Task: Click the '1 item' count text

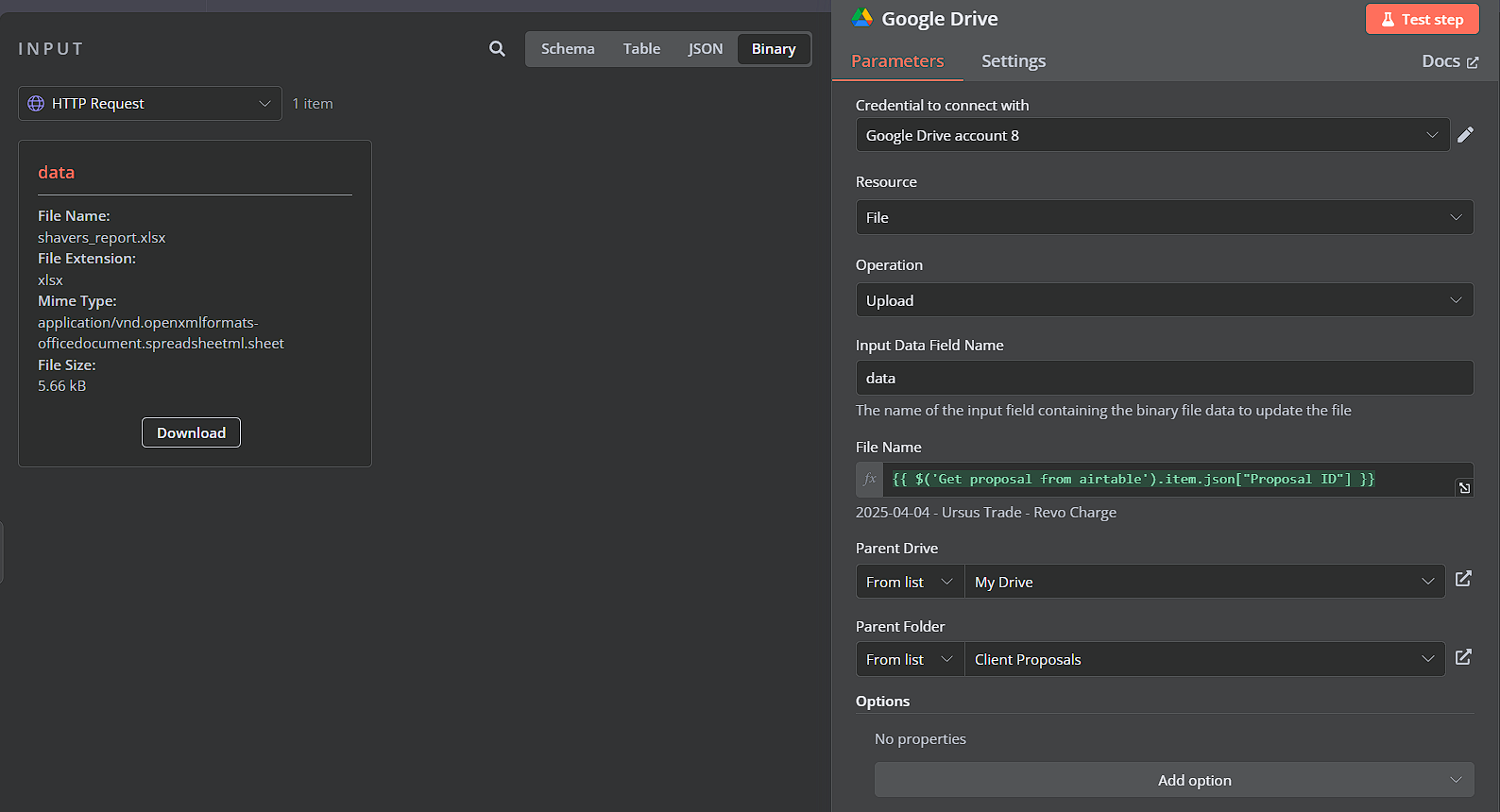Action: pos(313,104)
